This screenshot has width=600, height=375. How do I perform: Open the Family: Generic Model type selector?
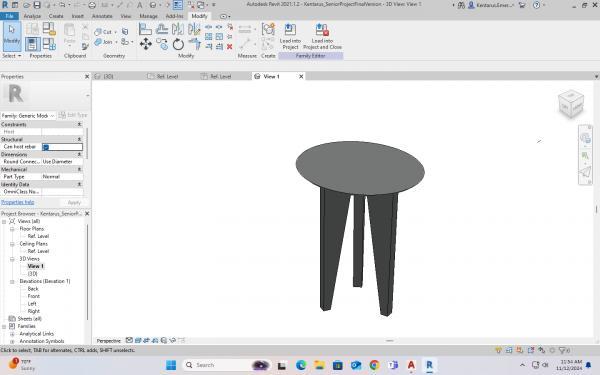pos(28,116)
